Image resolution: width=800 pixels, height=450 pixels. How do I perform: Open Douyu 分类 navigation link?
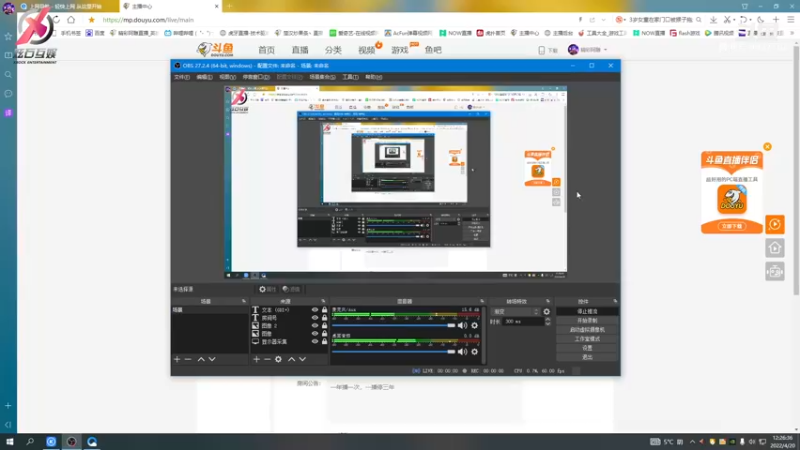tap(333, 50)
